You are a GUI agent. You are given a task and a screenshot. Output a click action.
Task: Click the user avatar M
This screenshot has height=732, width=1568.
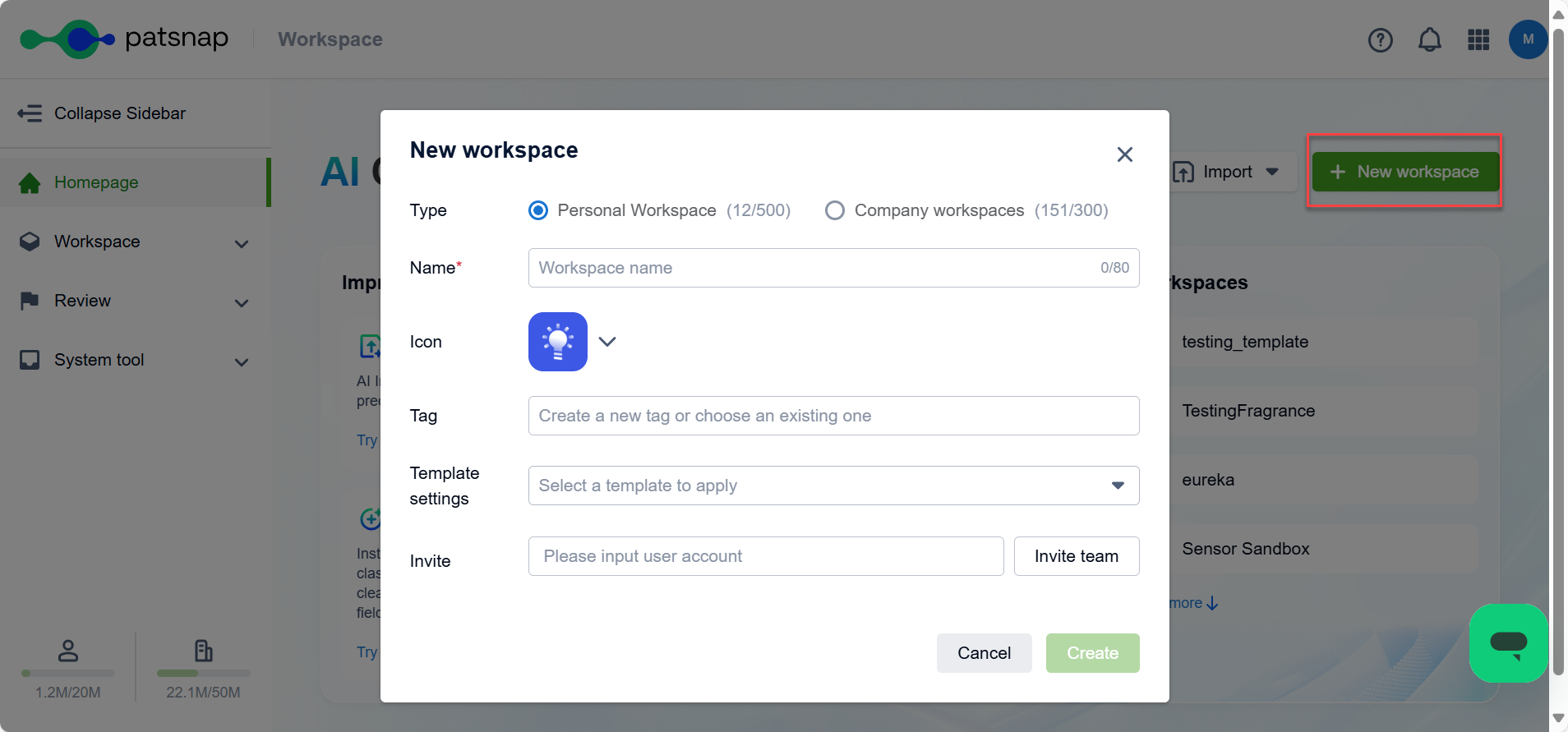point(1527,39)
